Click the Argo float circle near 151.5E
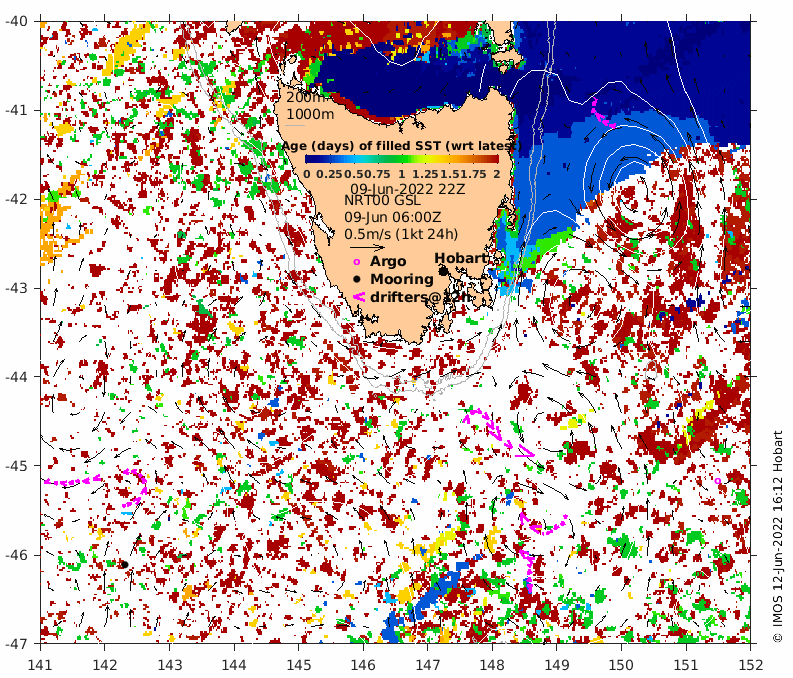The image size is (793, 678). [717, 481]
